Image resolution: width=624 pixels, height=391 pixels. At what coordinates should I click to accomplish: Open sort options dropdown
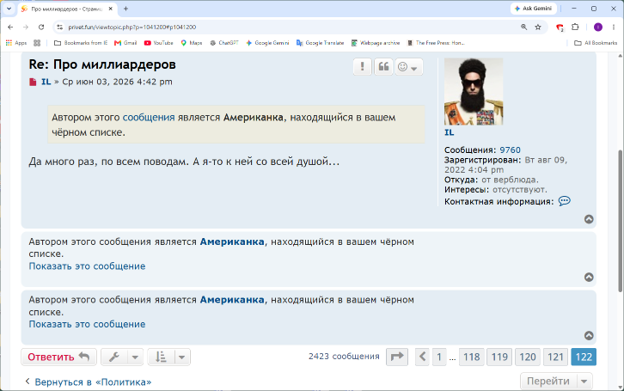pos(169,357)
